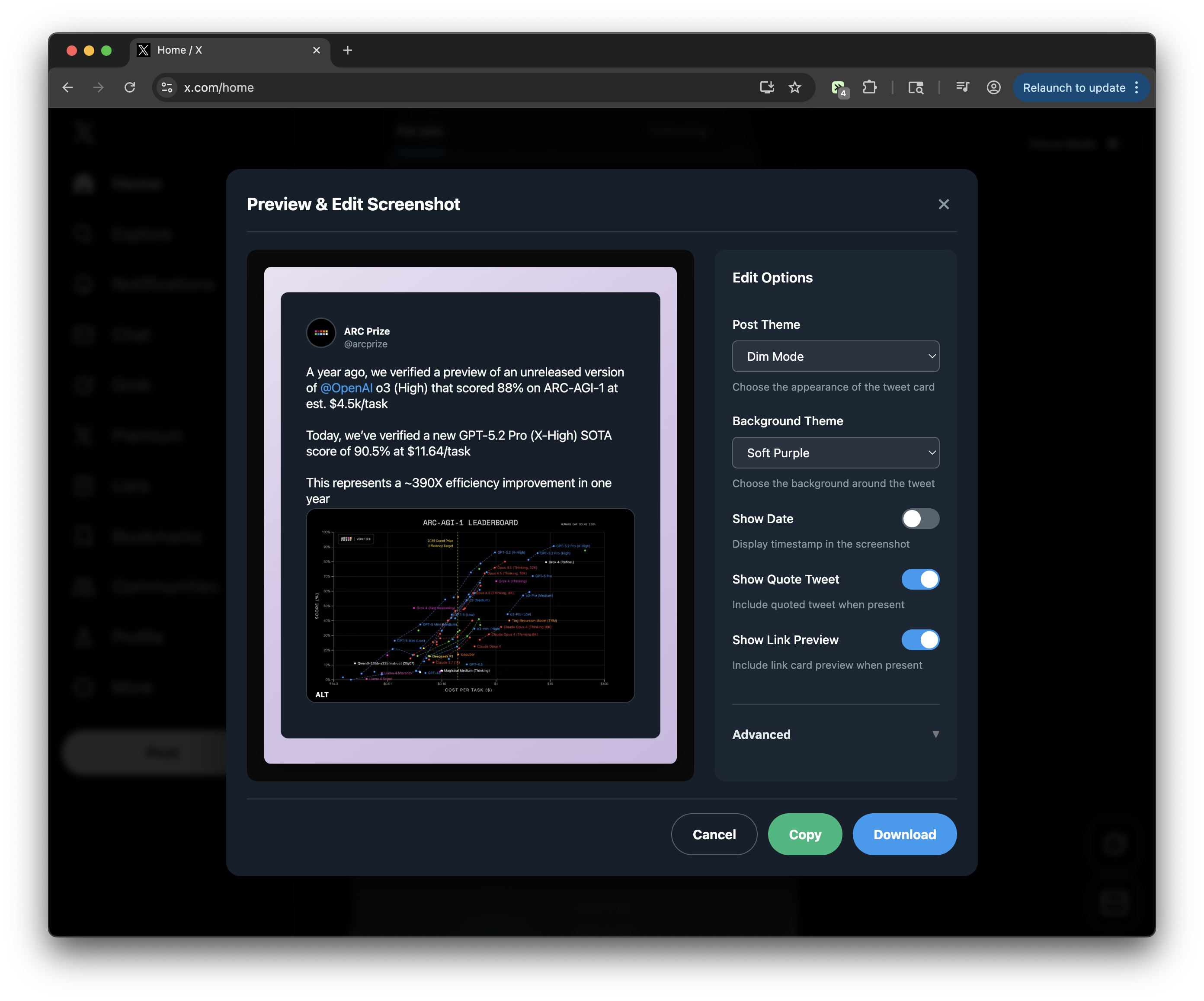Open the Chrome profile icon
Screen dimensions: 1204x1001
993,87
